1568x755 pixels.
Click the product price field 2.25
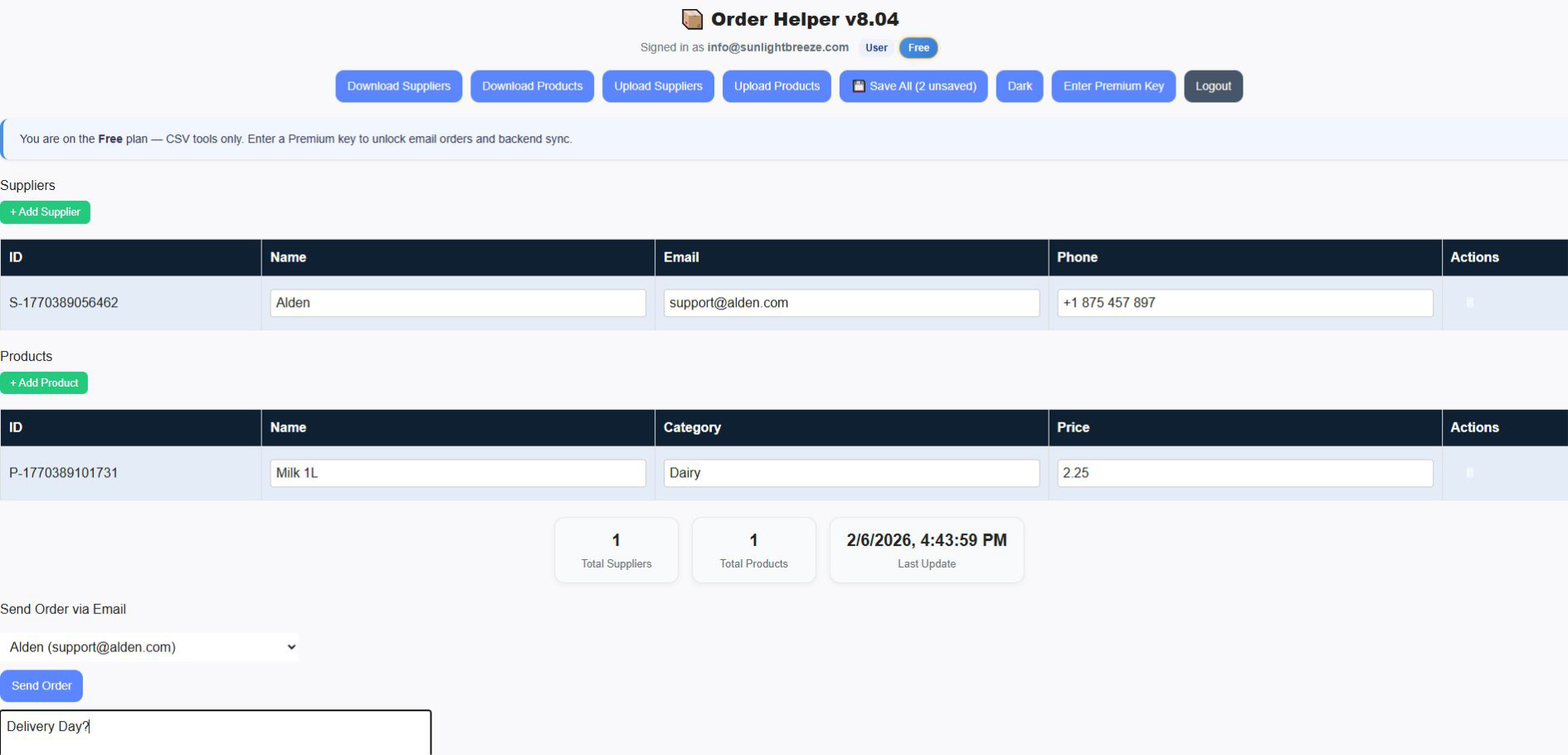coord(1244,473)
